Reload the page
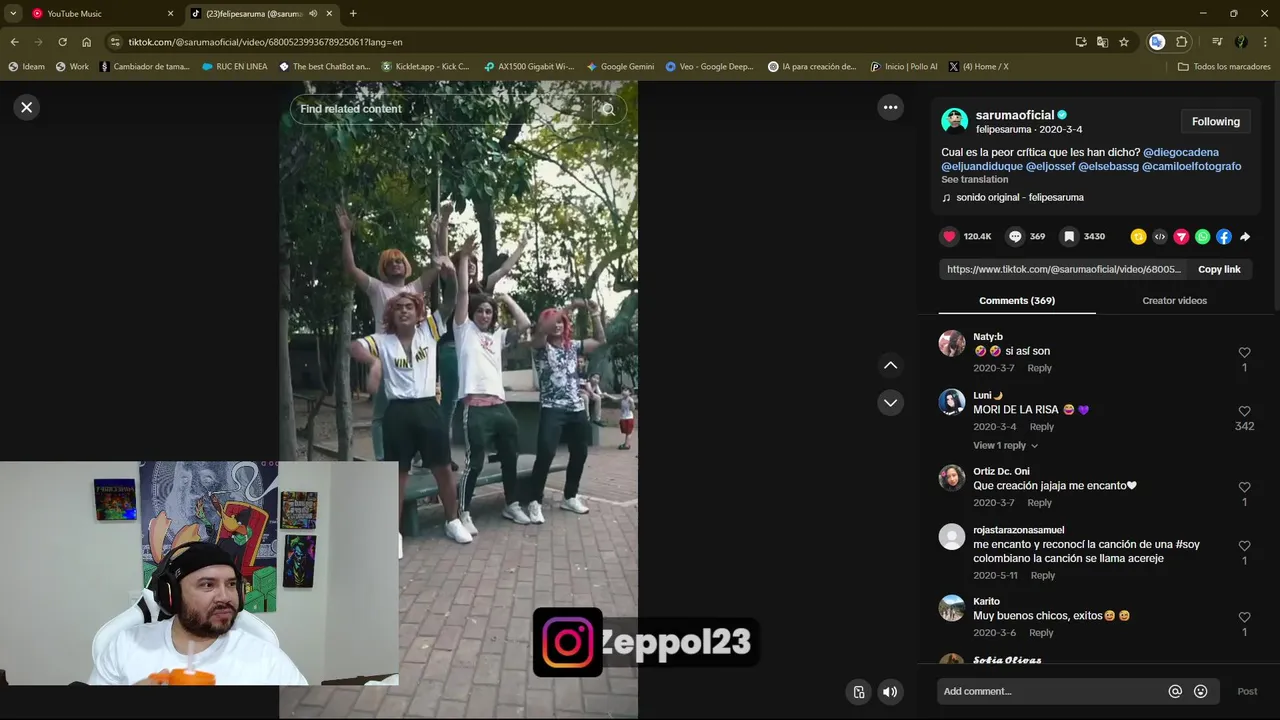 (62, 42)
